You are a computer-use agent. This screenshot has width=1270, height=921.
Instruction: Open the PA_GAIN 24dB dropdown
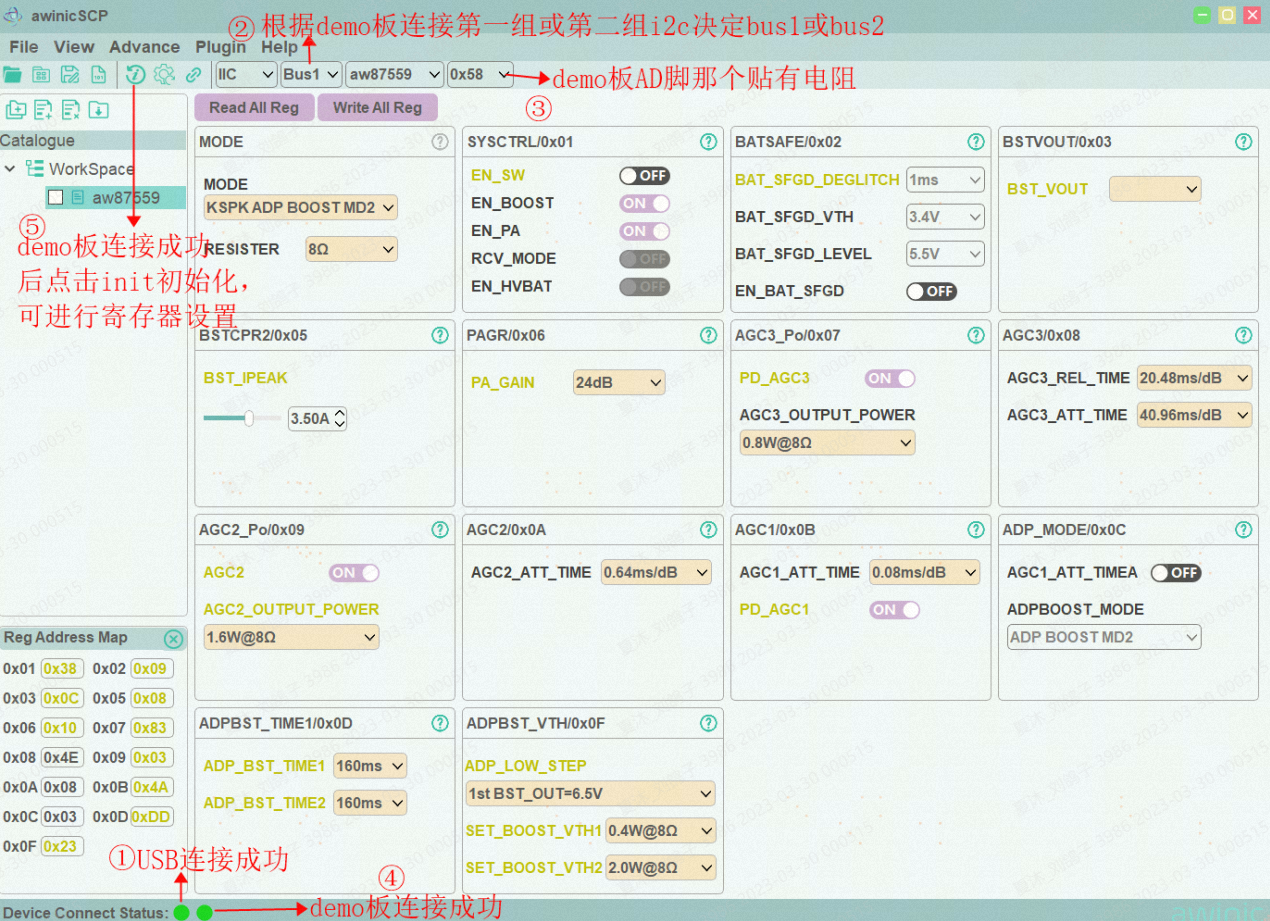click(x=619, y=382)
